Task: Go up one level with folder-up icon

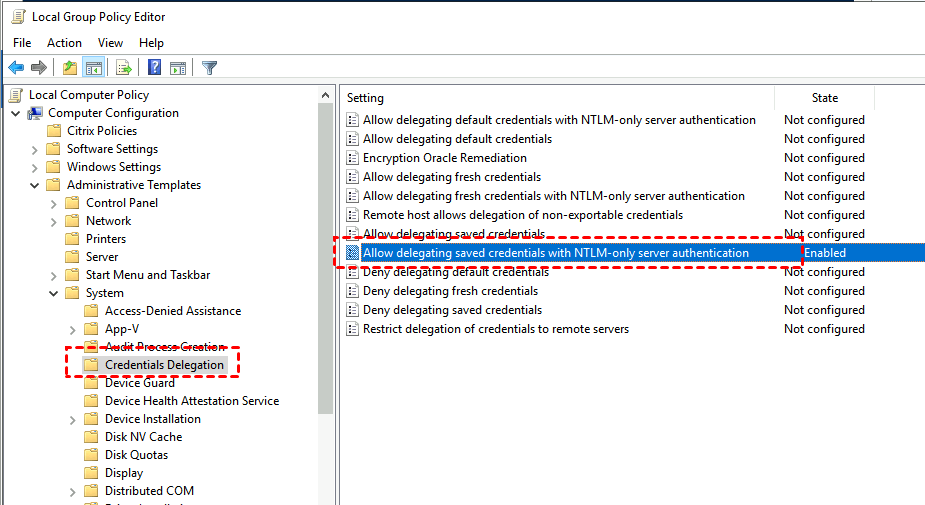Action: [x=70, y=68]
